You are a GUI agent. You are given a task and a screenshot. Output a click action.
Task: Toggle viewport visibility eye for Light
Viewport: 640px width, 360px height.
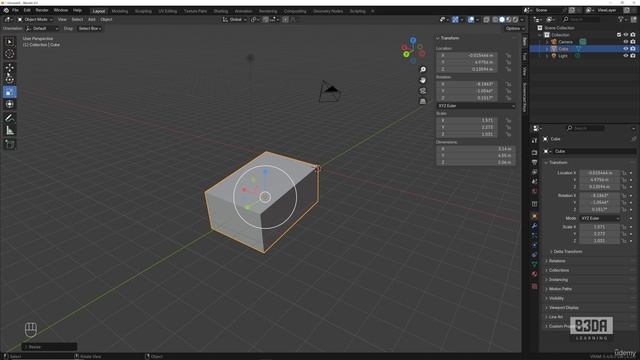click(626, 56)
